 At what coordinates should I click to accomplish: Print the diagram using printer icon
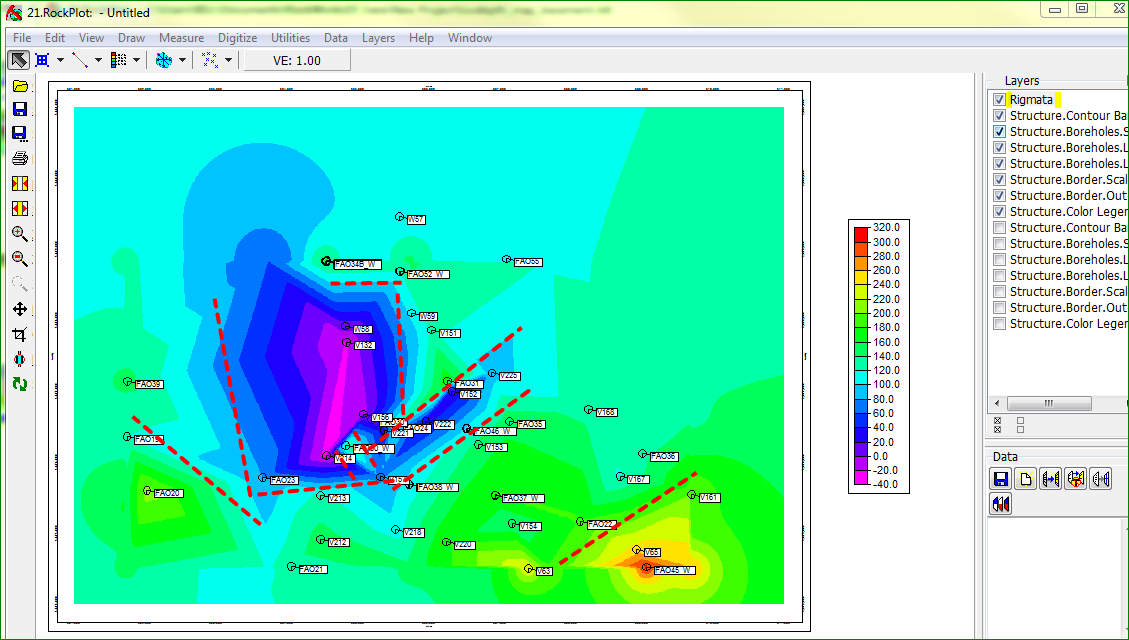coord(20,158)
